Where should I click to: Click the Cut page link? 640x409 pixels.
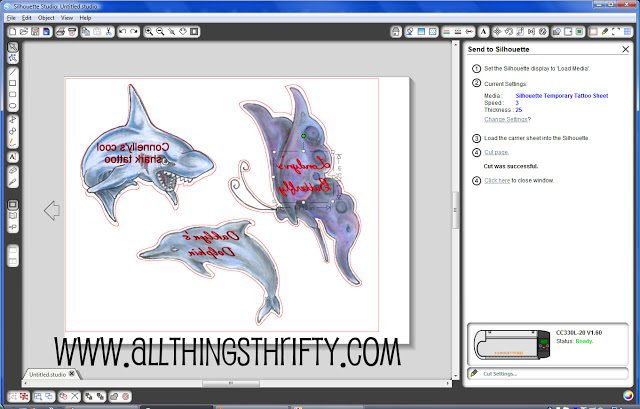(x=496, y=152)
